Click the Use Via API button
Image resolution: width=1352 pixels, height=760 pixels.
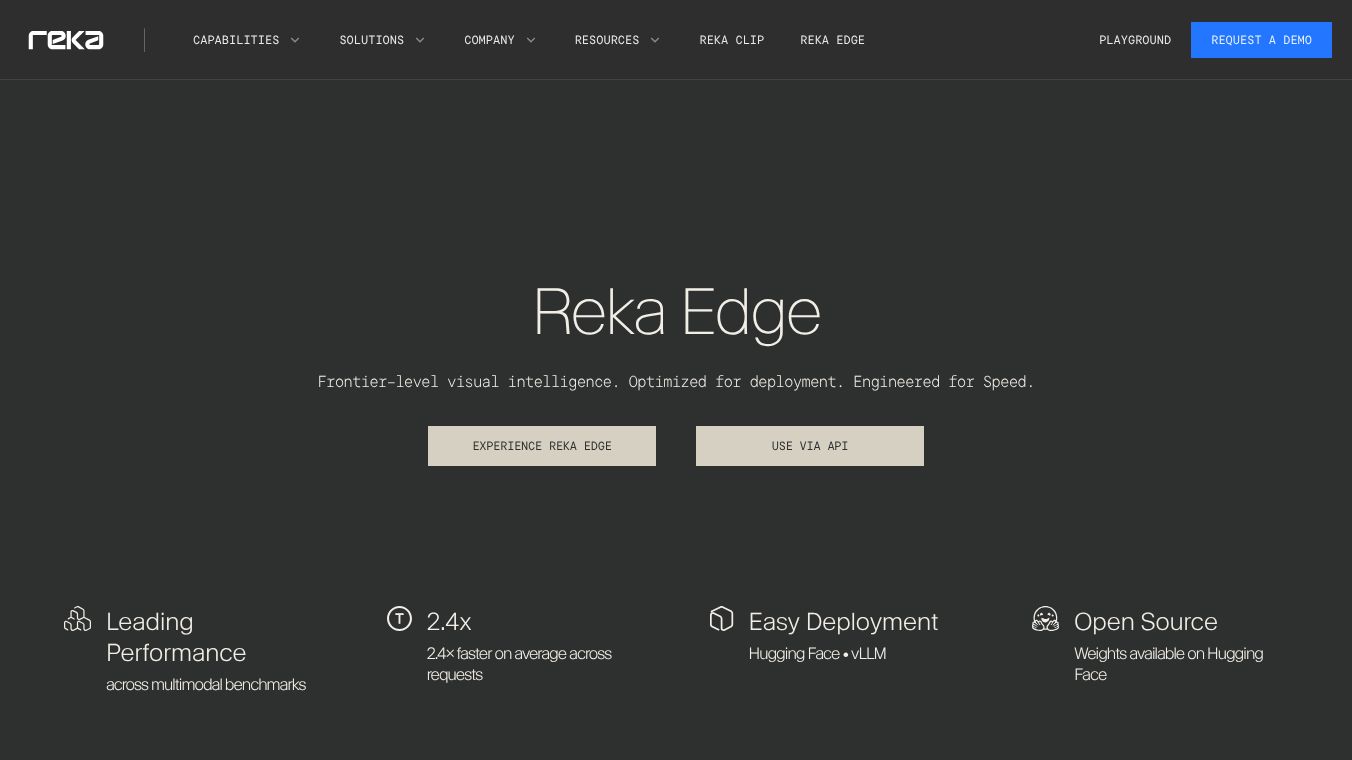[810, 446]
